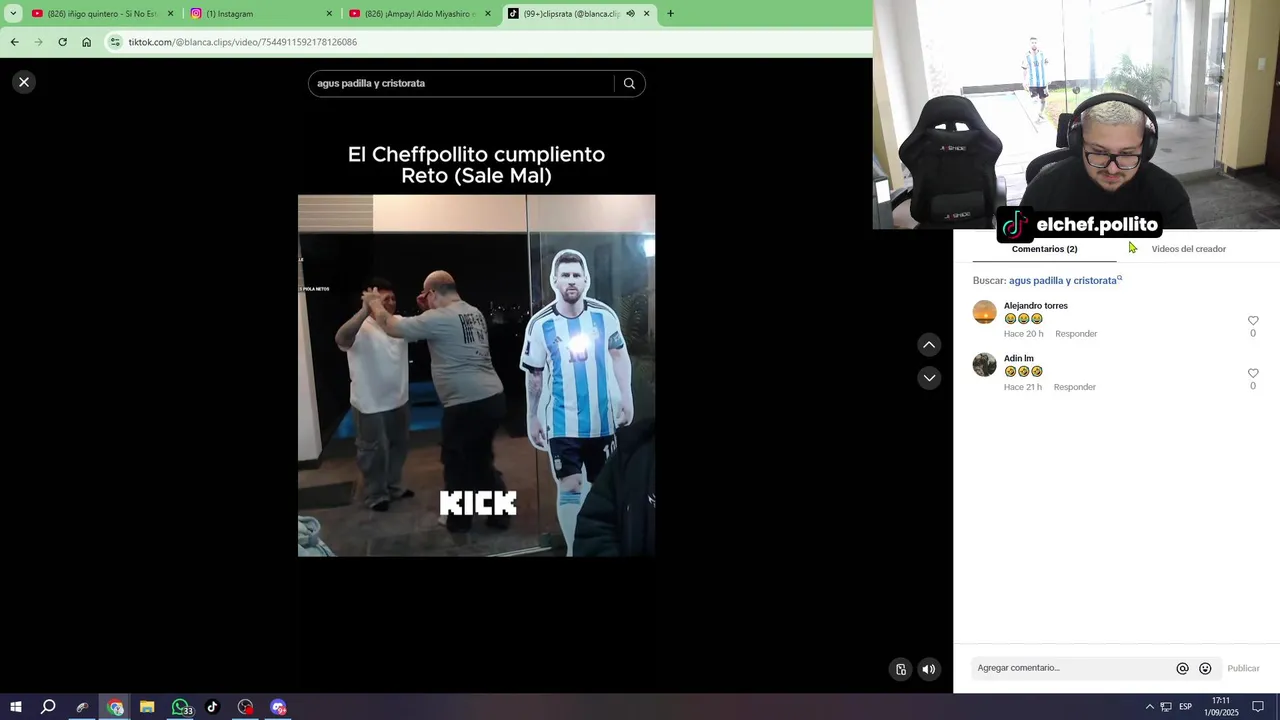1280x720 pixels.
Task: Close the TikTok video viewer with the X button
Action: 24,82
